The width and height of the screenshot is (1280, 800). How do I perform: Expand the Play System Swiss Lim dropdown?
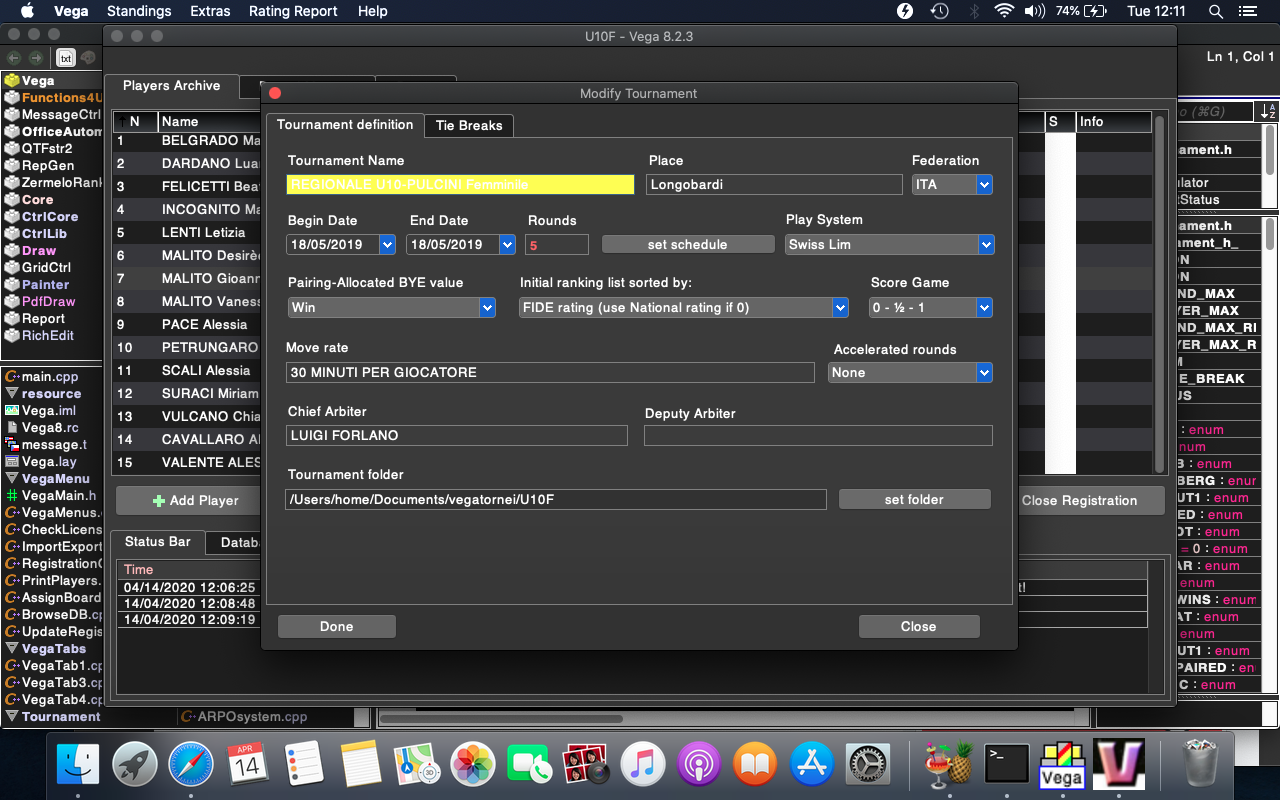click(889, 245)
